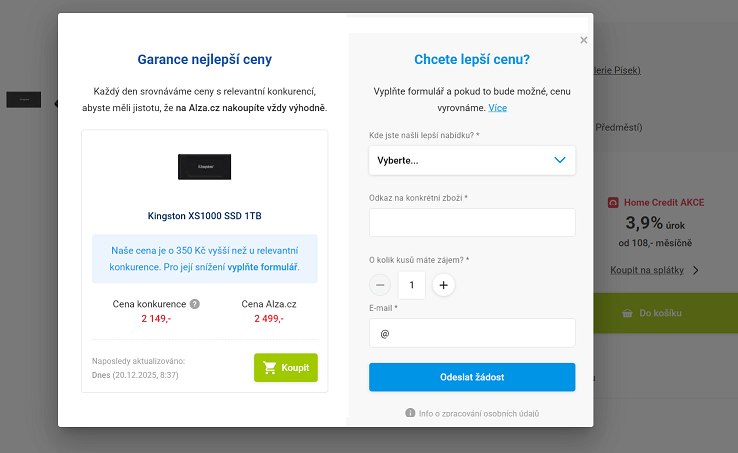This screenshot has width=738, height=453.
Task: Open the Kingston XS1000 SSD 1TB title
Action: click(205, 215)
